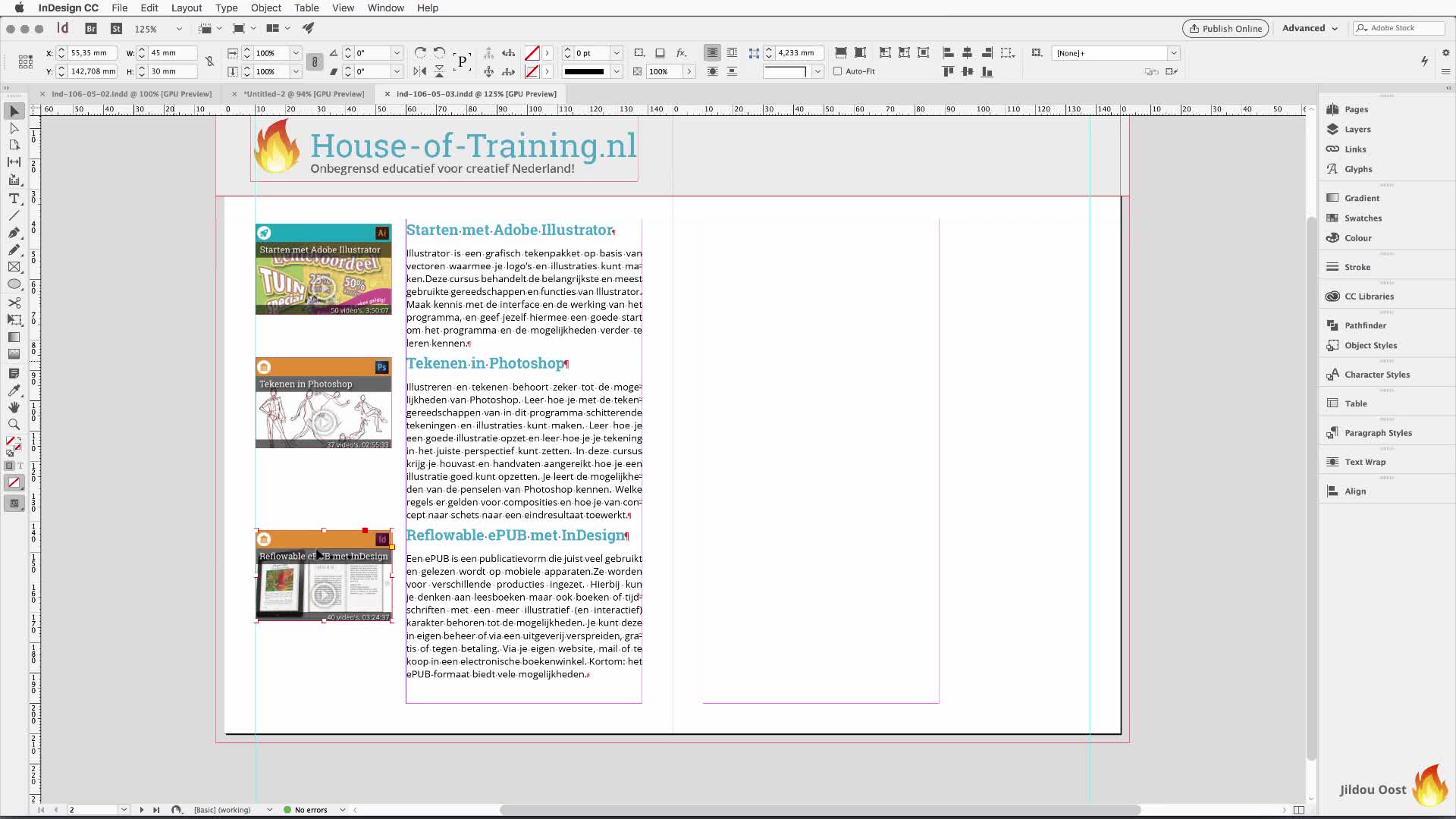This screenshot has width=1456, height=819.
Task: Toggle formatting affects container button
Action: (x=9, y=466)
